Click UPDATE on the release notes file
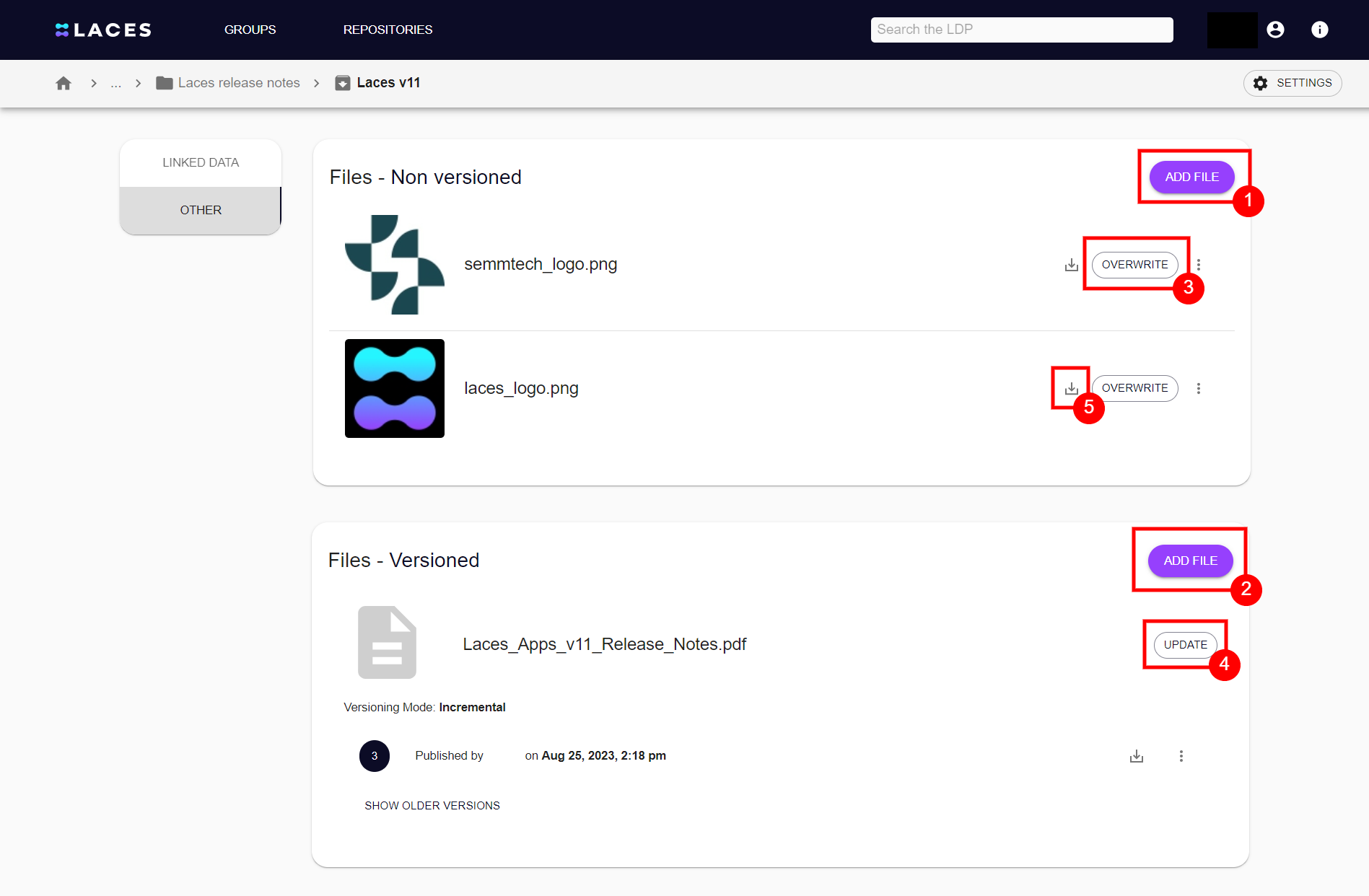 (x=1184, y=644)
